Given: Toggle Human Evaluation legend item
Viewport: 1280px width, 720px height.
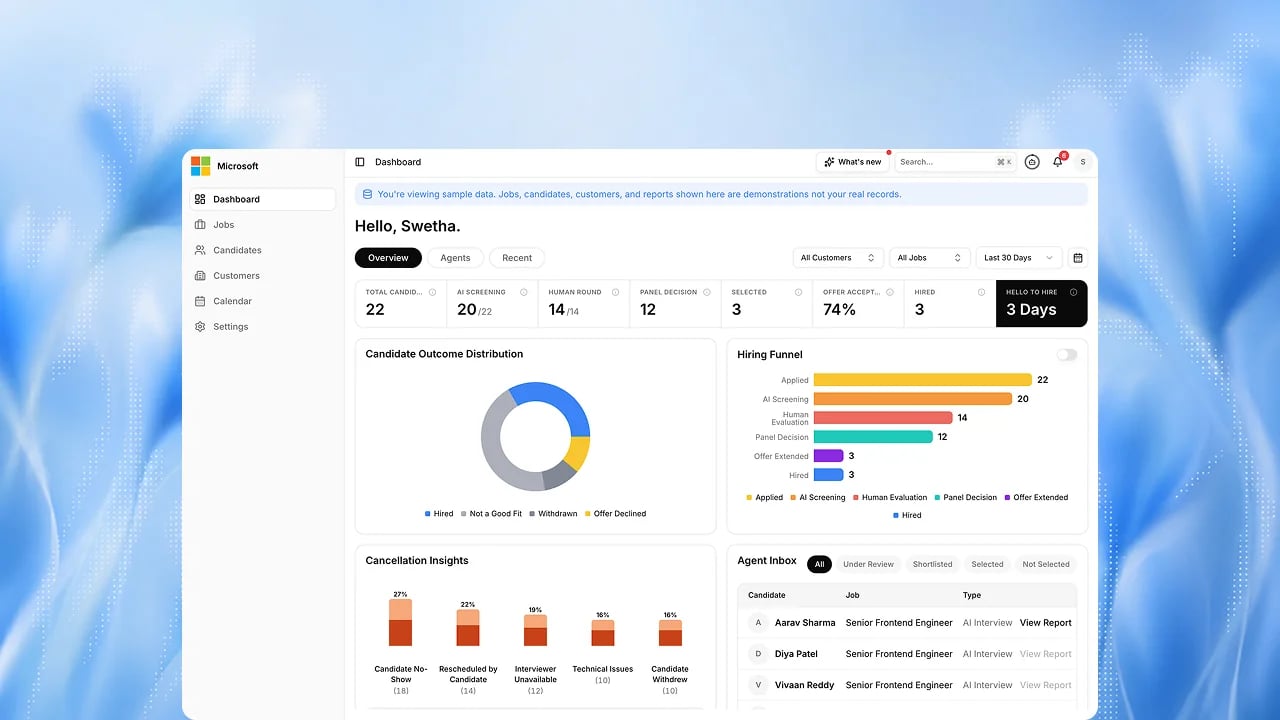Looking at the screenshot, I should click(x=890, y=497).
